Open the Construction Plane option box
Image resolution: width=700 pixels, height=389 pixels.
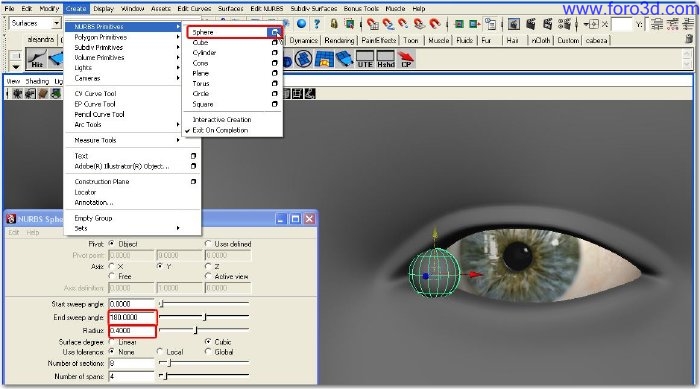pyautogui.click(x=193, y=182)
